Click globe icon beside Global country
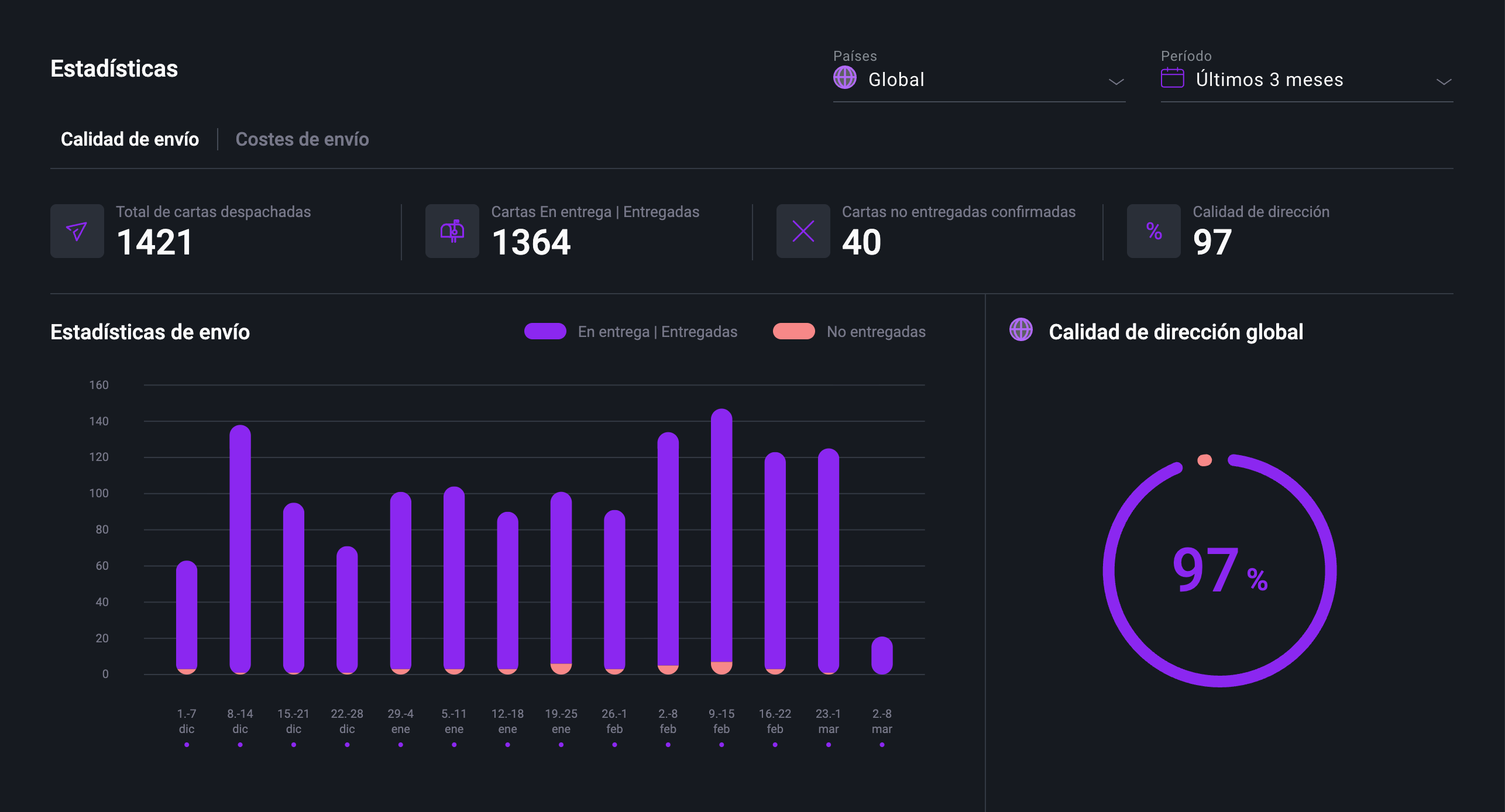Screen dimensions: 1505x812 click(x=844, y=78)
